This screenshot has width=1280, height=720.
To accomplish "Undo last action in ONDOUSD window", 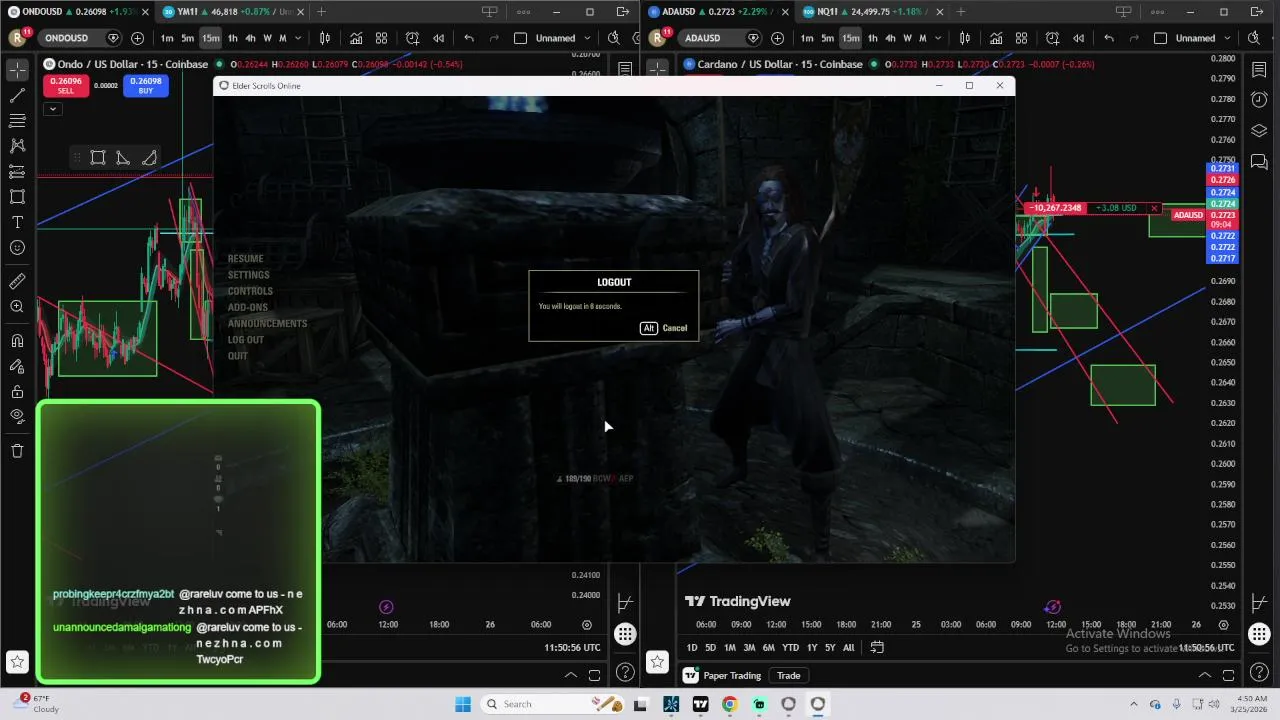I will pyautogui.click(x=469, y=38).
